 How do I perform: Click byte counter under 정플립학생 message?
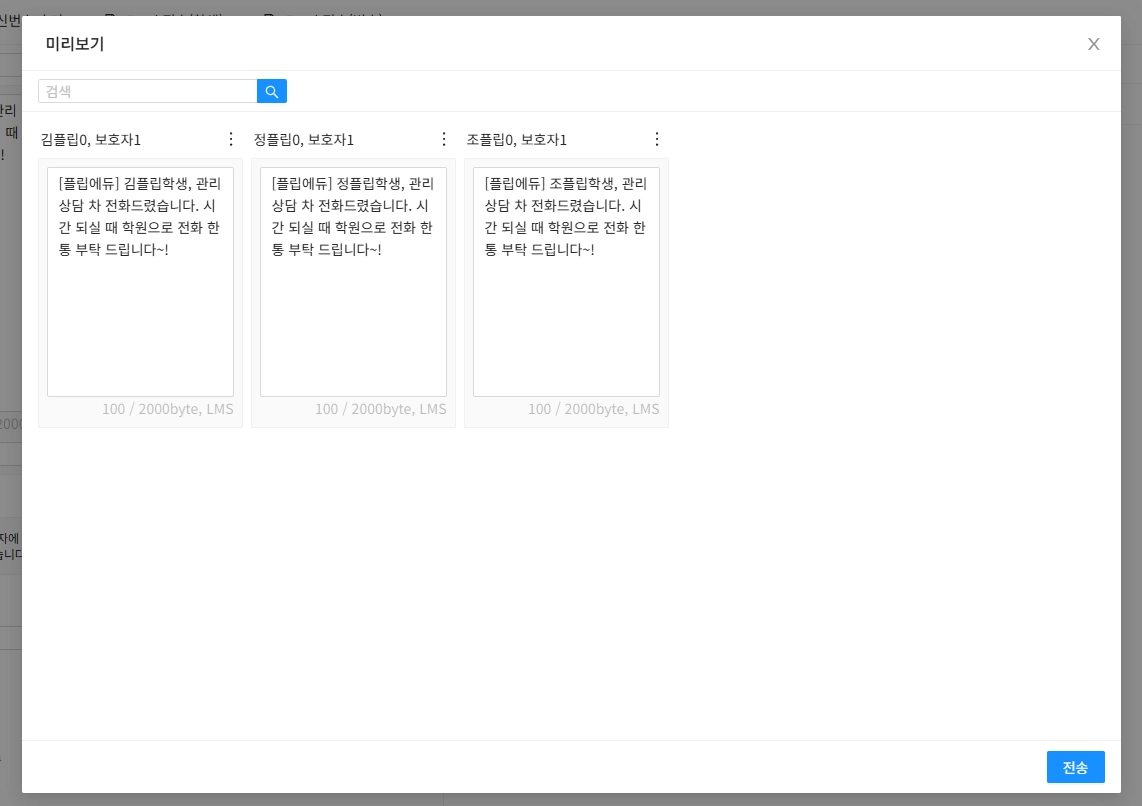coord(380,409)
